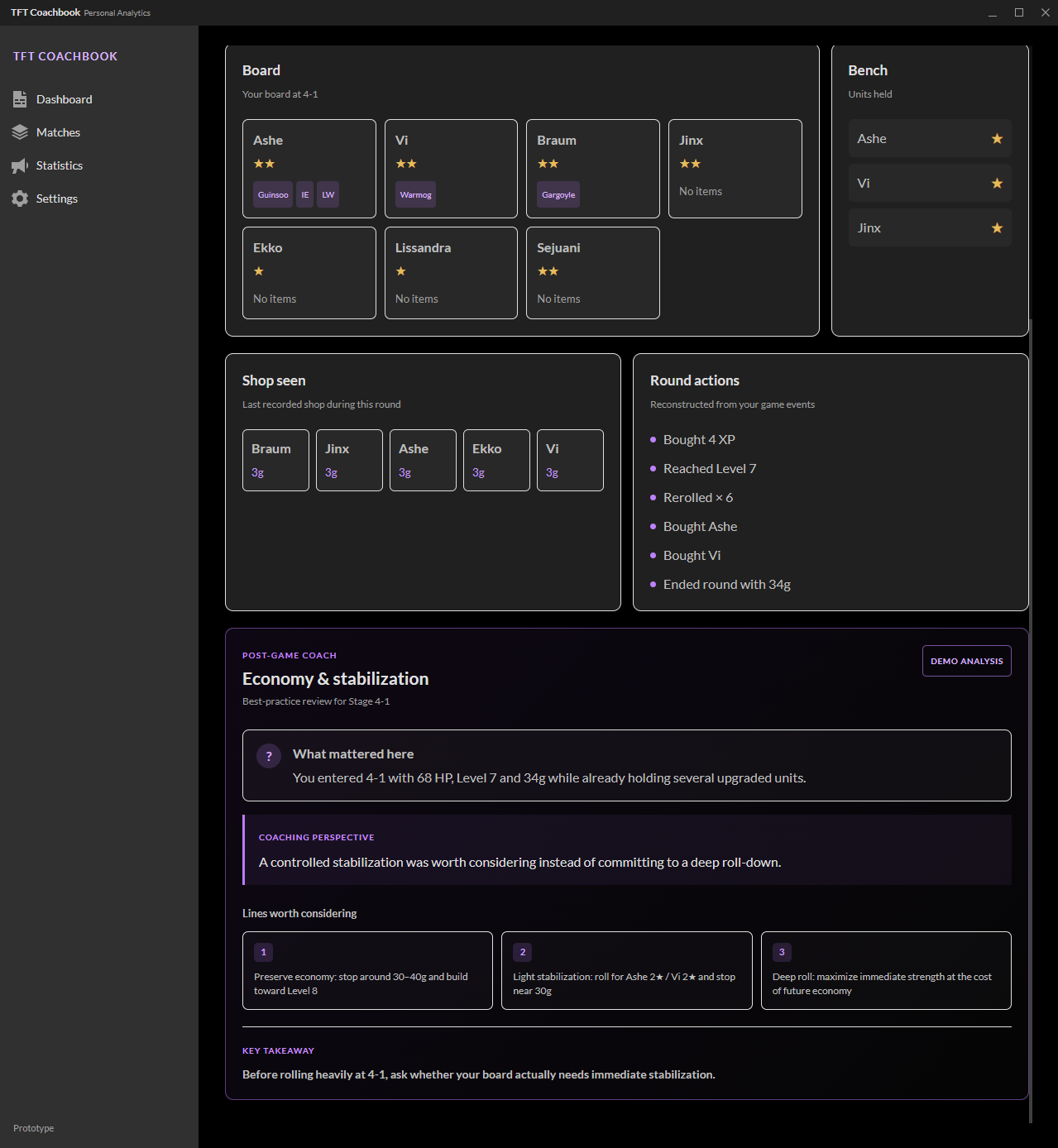Click the star icon on bench Jinx
This screenshot has height=1148, width=1058.
(997, 228)
